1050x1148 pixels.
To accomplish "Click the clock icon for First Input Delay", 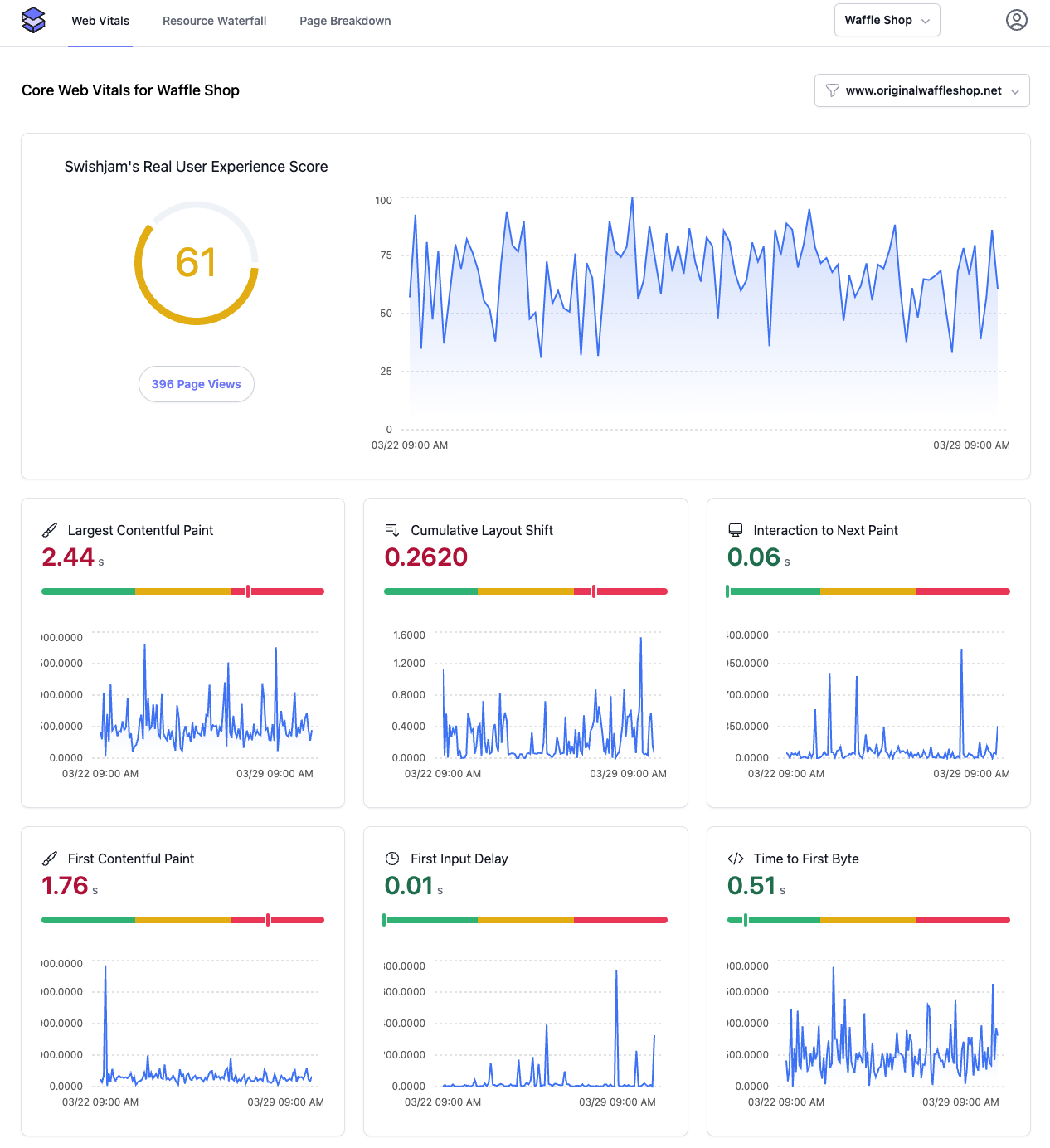I will (x=392, y=859).
